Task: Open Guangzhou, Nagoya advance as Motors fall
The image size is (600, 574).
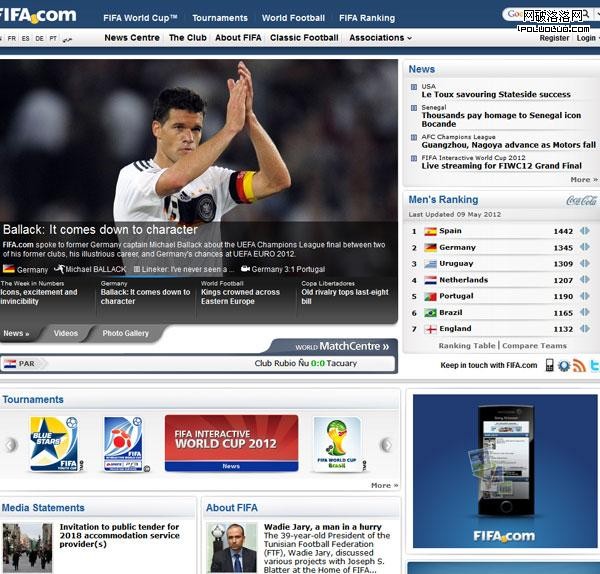Action: 509,145
